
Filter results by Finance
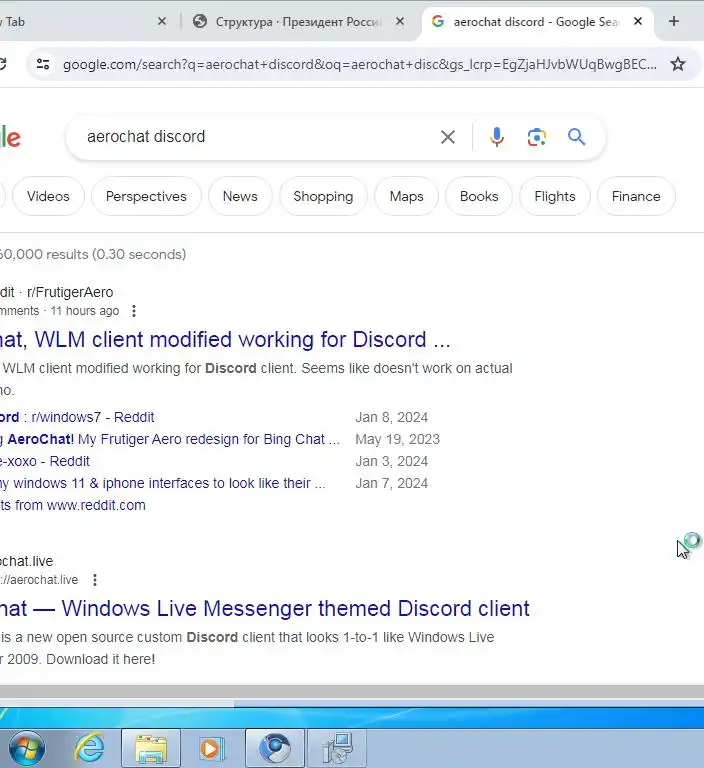tap(636, 196)
